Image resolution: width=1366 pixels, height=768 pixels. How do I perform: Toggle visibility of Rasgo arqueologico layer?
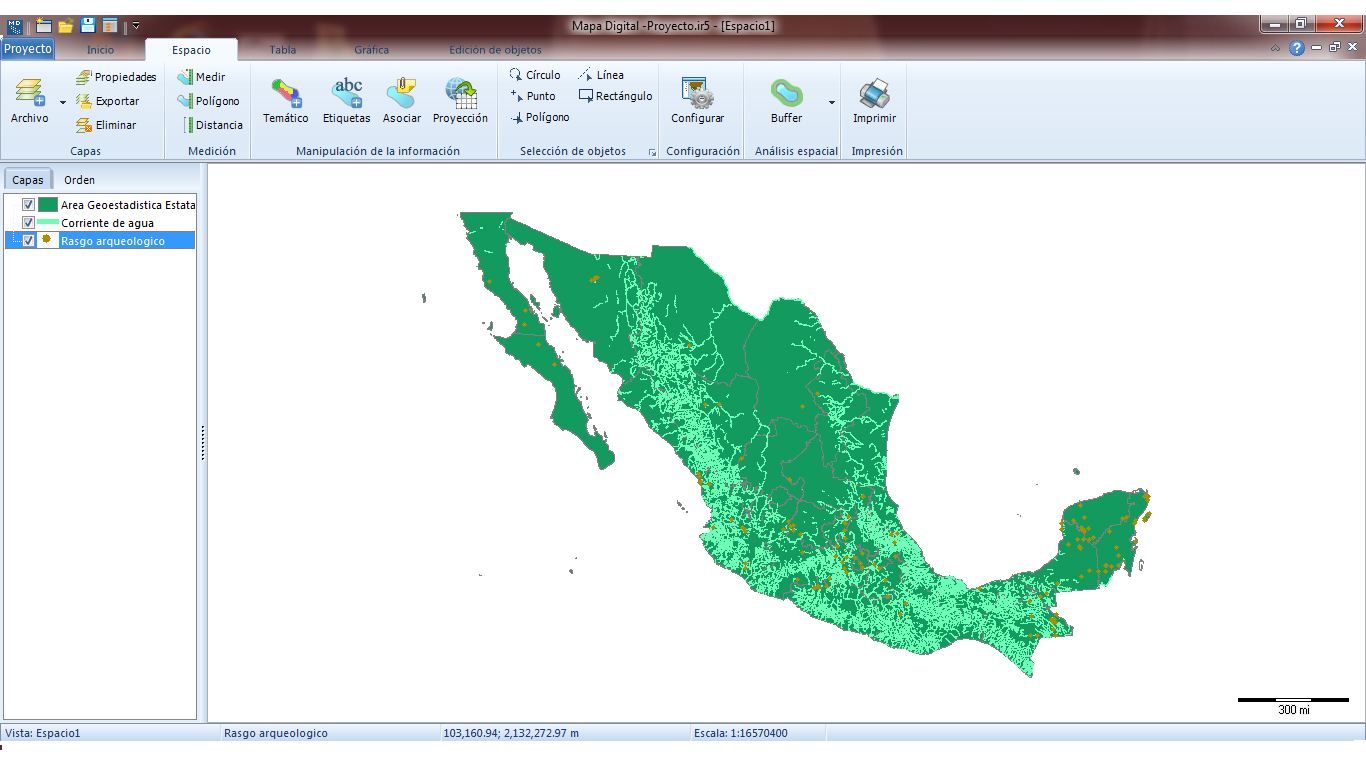[x=27, y=240]
